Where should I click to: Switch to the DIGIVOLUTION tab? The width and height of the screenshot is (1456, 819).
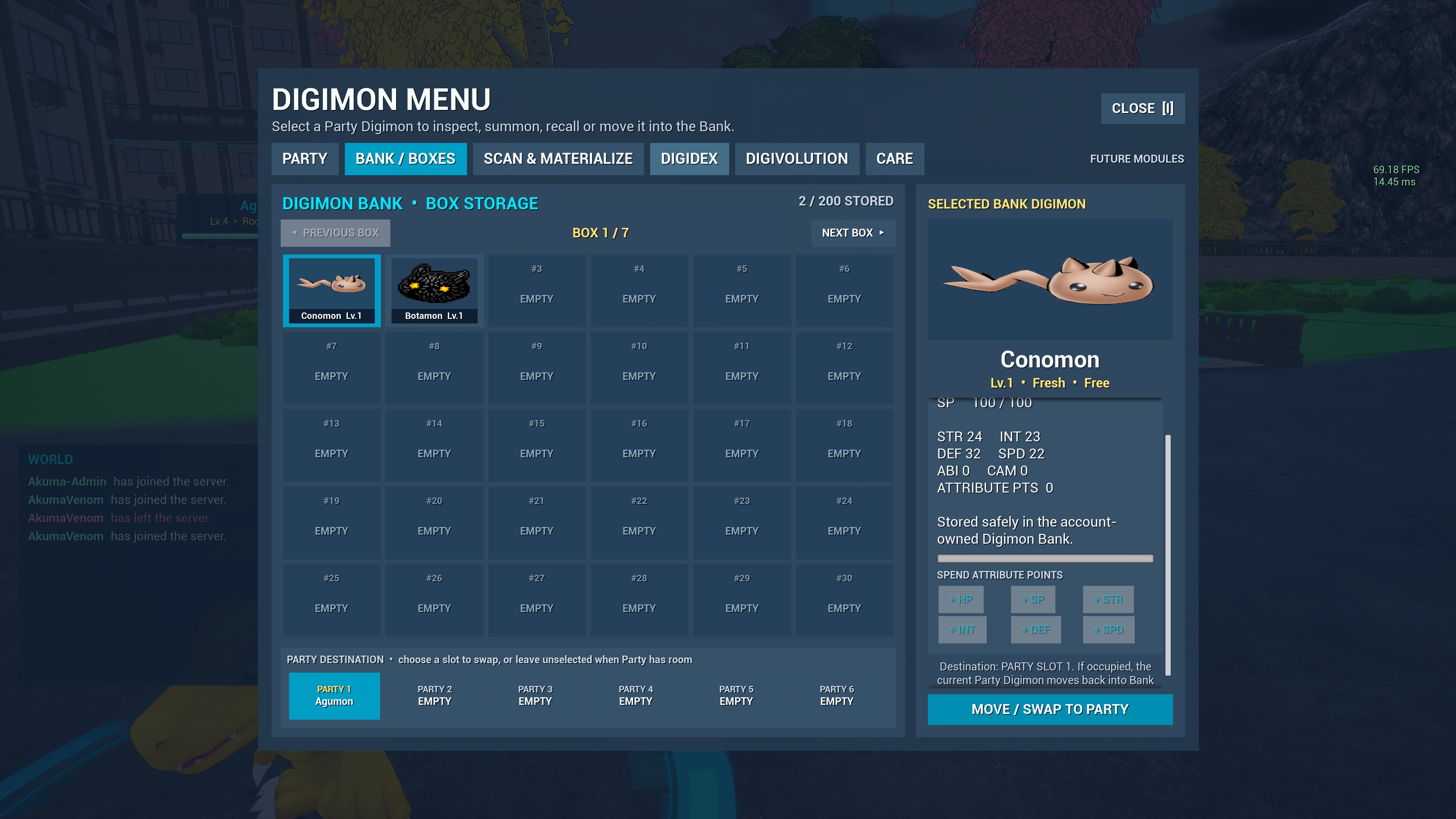click(x=796, y=159)
